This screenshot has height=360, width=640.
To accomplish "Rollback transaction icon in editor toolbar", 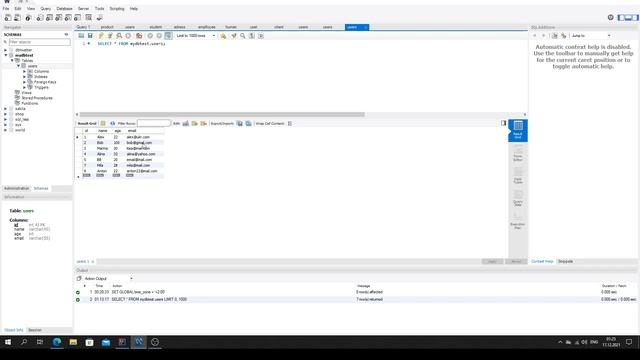I will 159,36.
